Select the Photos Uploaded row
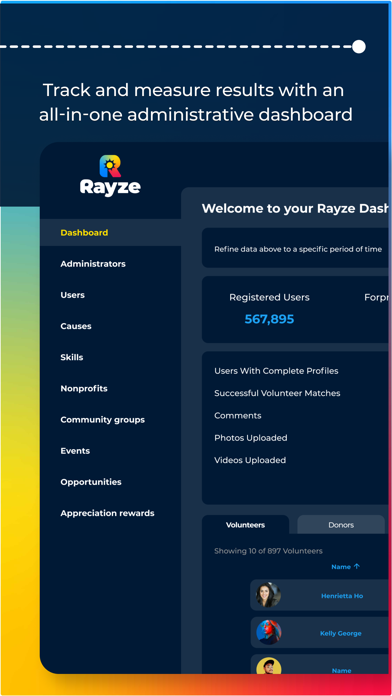Viewport: 392px width, 696px height. pos(251,438)
